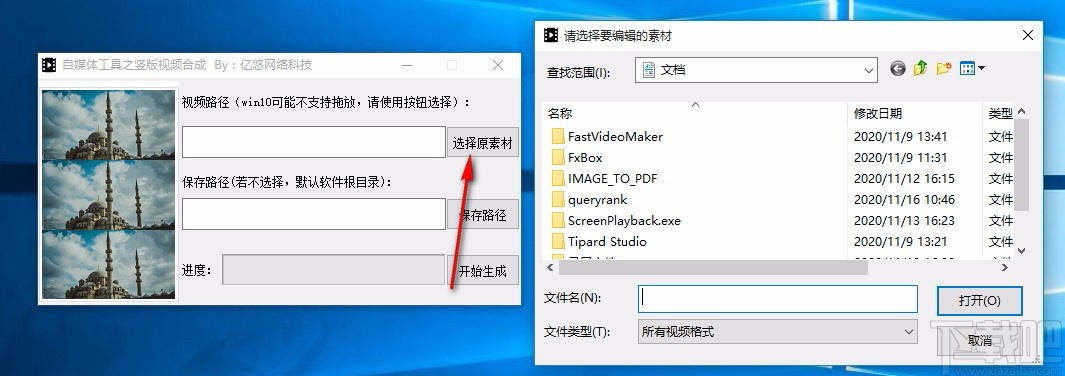
Task: Click horizontal scrollbar right arrow in file list
Action: coord(1005,267)
